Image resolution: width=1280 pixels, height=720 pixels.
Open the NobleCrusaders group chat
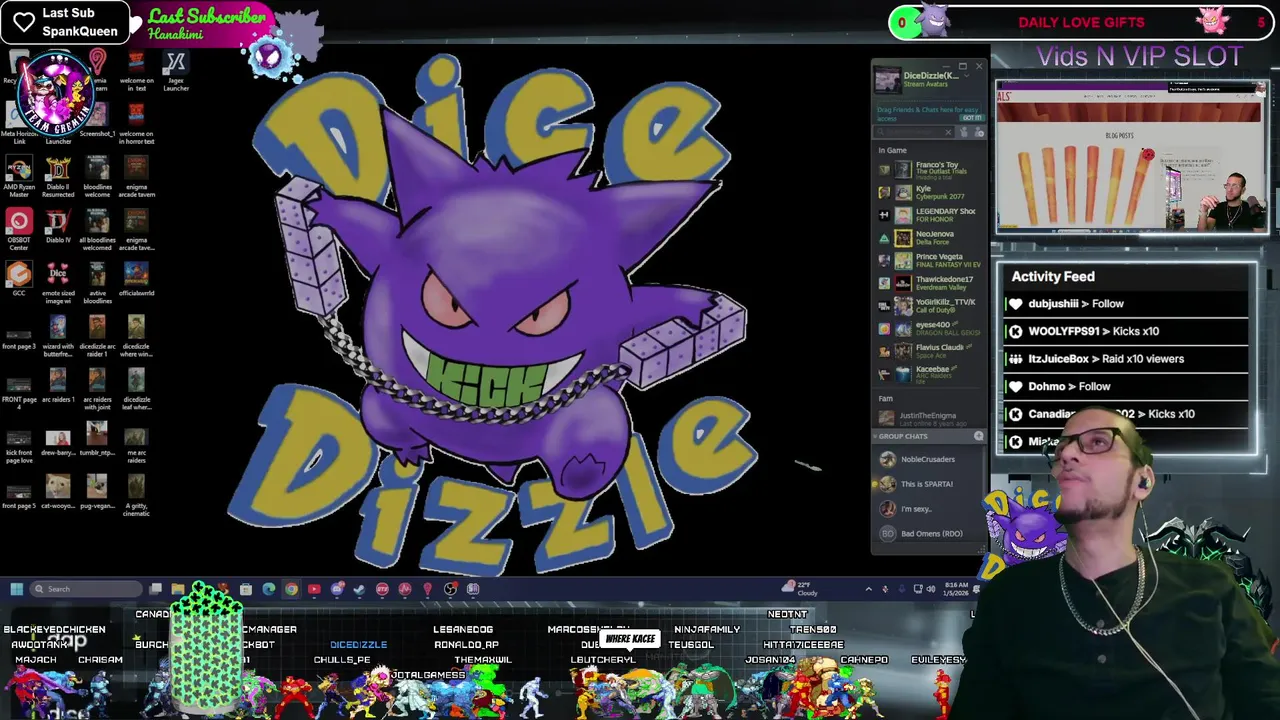pyautogui.click(x=930, y=459)
